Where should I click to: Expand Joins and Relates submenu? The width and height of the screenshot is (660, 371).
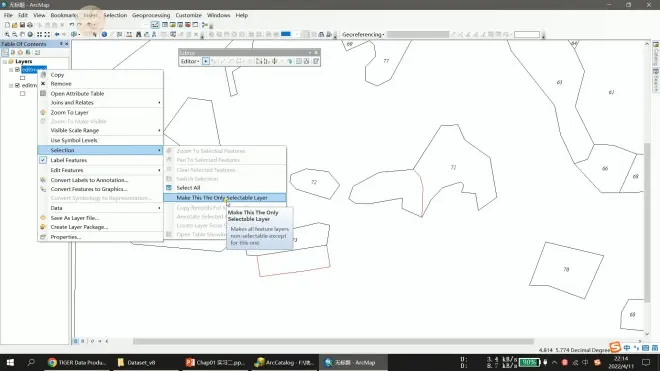(x=101, y=103)
